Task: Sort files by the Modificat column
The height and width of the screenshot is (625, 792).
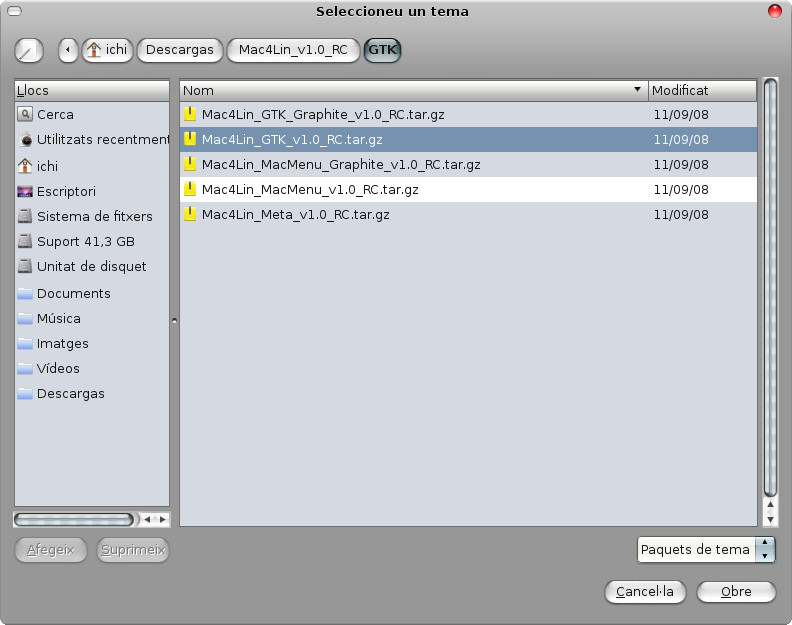Action: (x=702, y=90)
